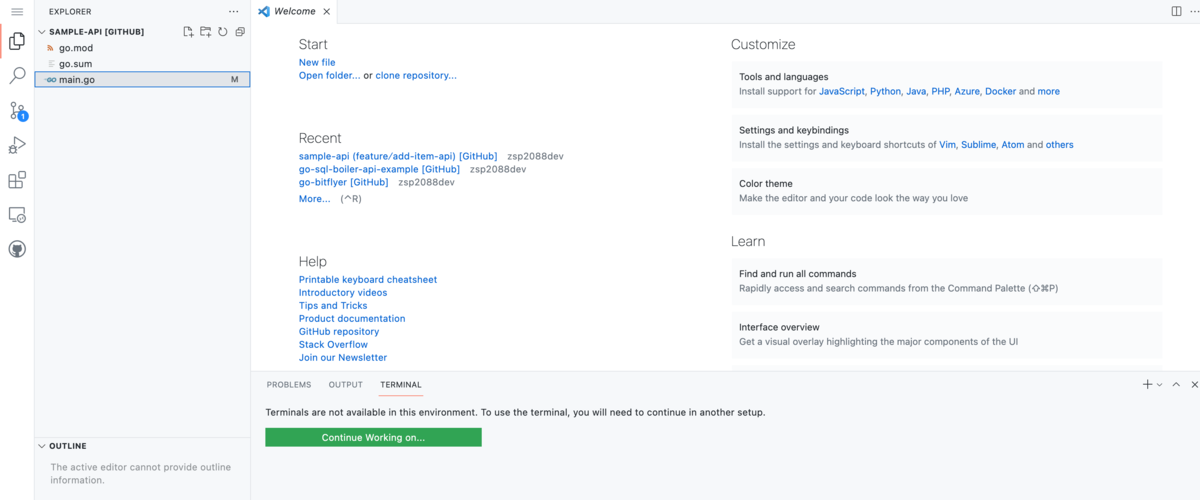Open Find and run all commands card

point(947,281)
